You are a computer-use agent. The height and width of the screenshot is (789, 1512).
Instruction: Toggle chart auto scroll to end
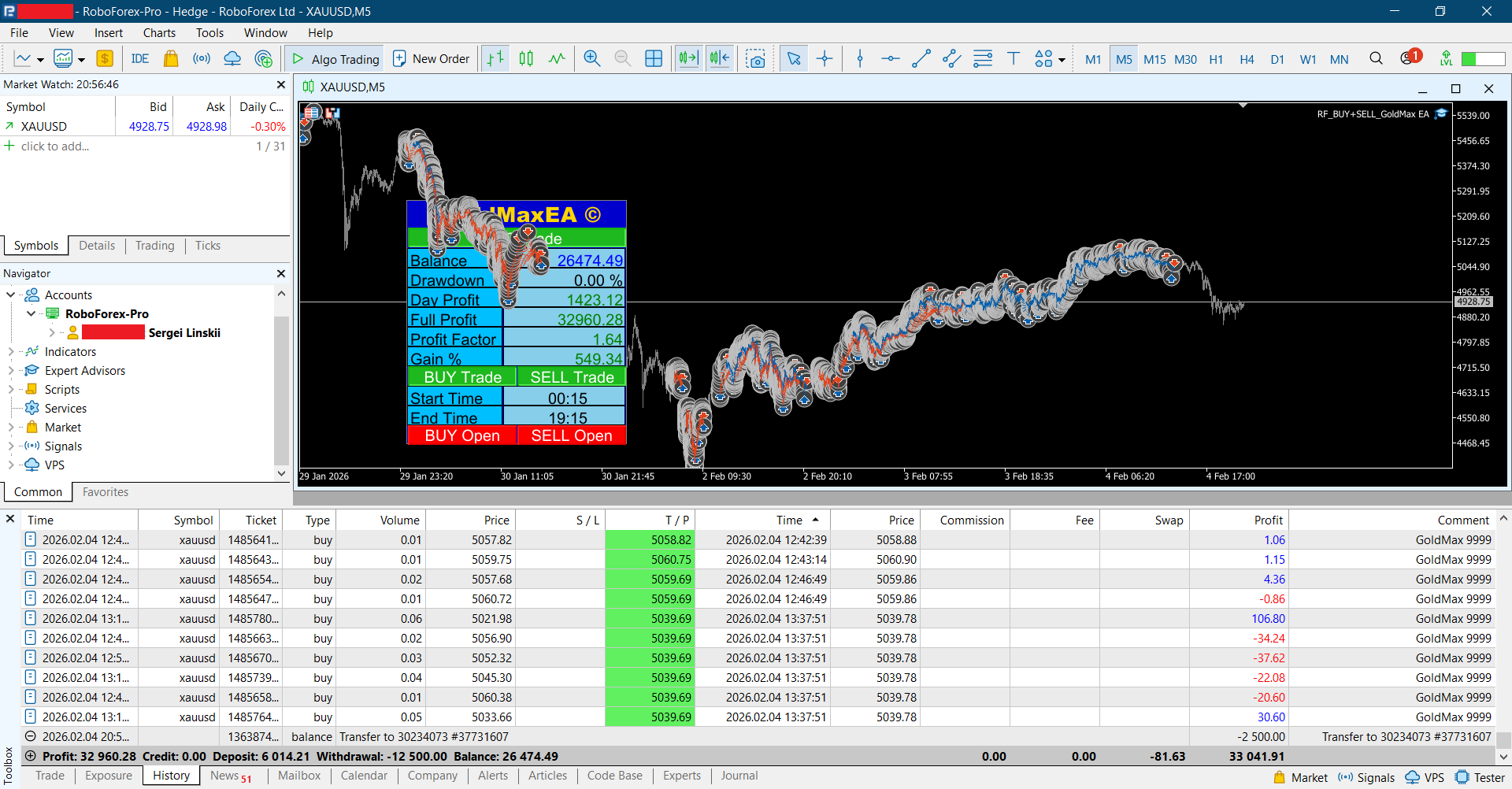[688, 59]
